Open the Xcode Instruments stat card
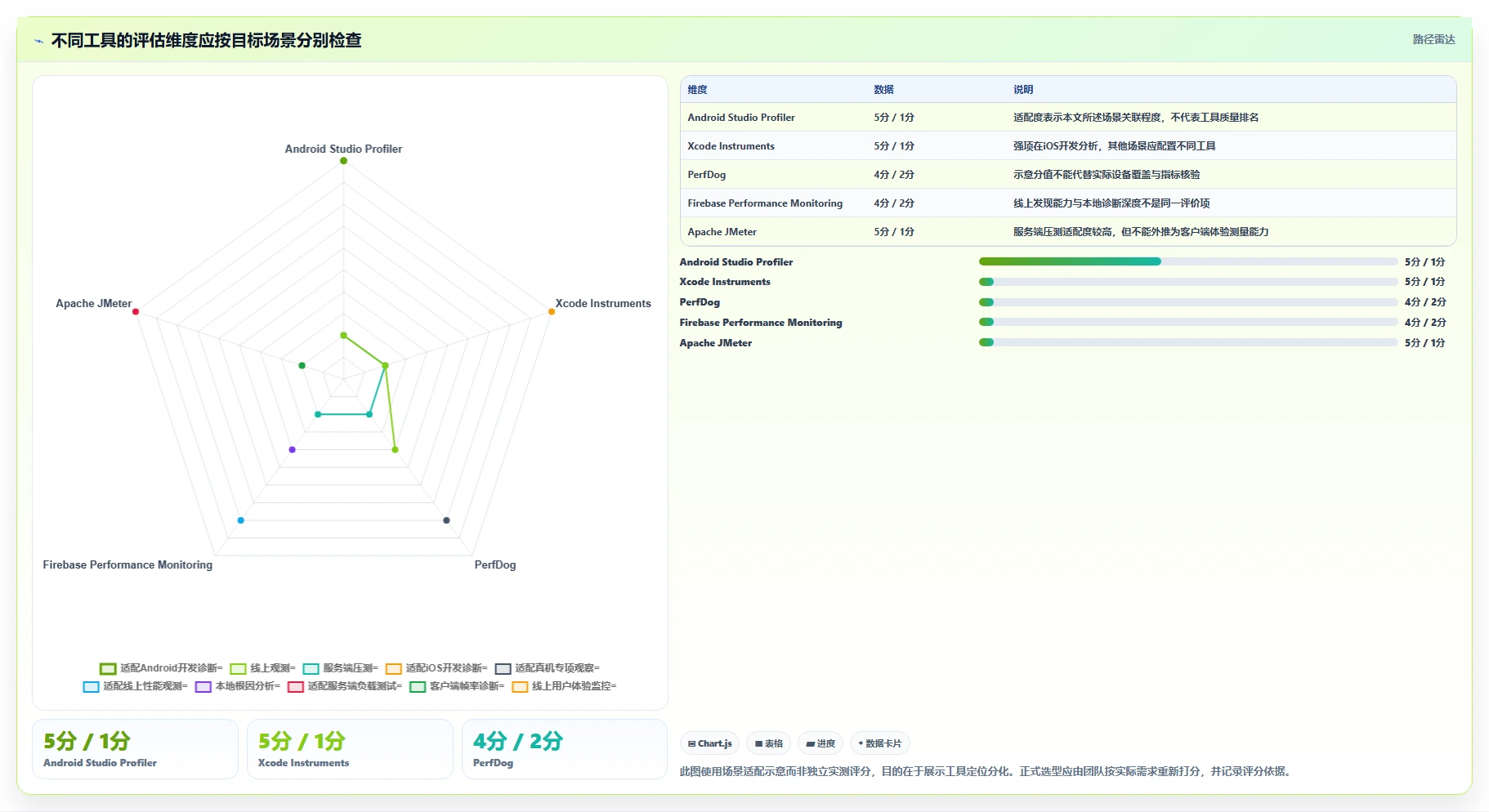Image resolution: width=1489 pixels, height=812 pixels. tap(350, 749)
